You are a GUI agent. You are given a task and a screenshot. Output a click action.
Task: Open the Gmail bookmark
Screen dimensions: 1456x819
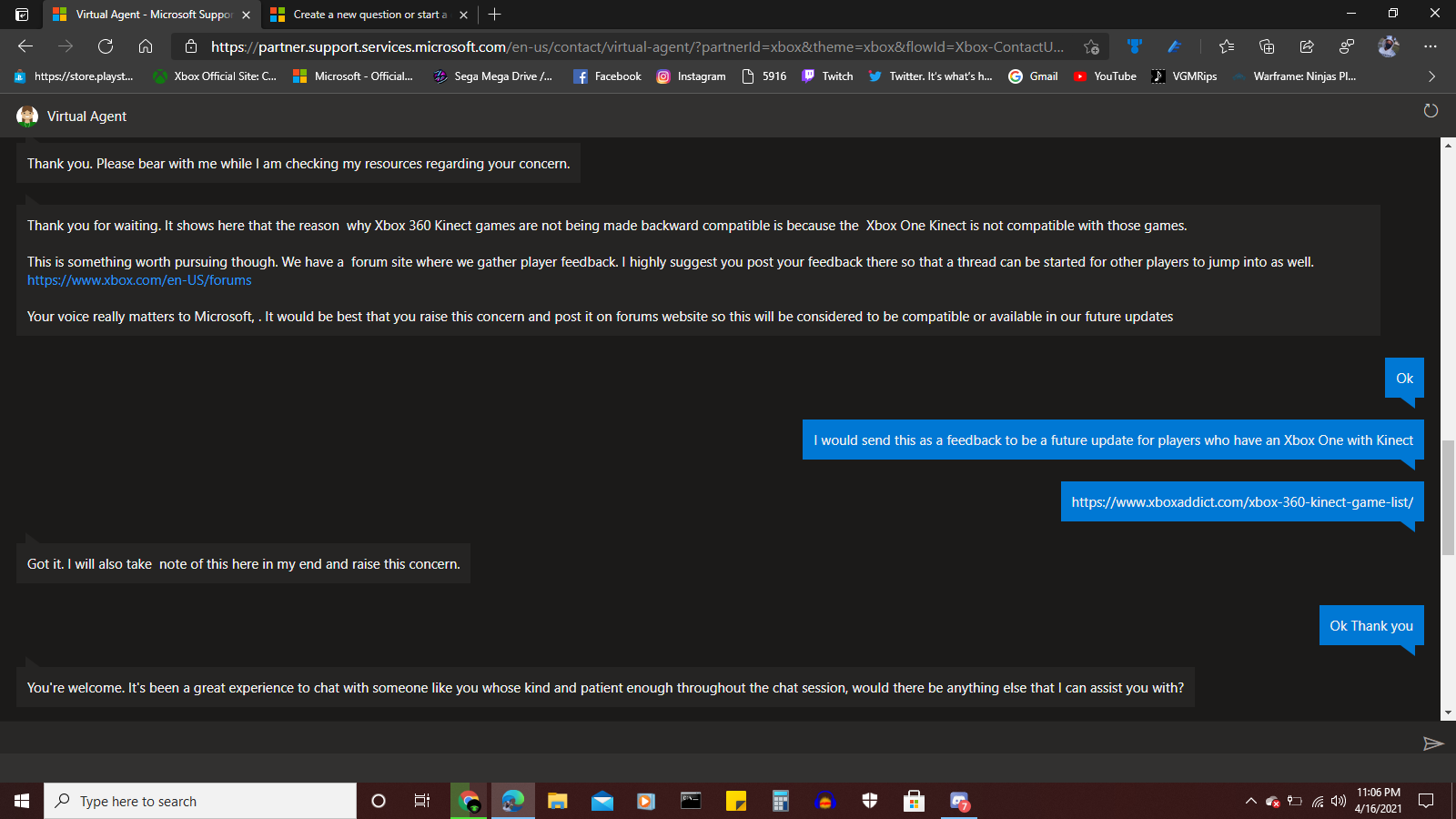pyautogui.click(x=1033, y=76)
